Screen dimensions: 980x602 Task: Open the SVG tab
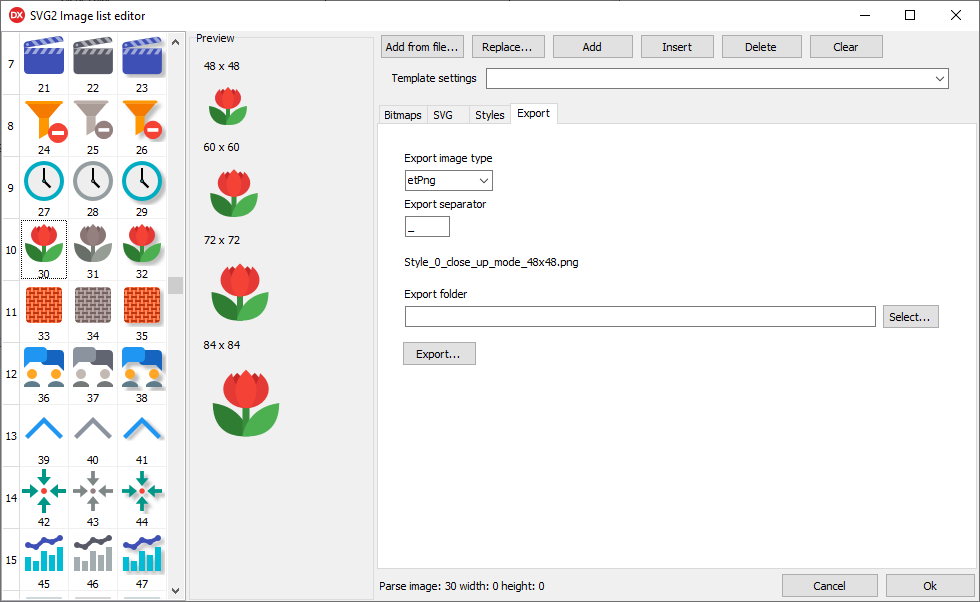443,115
